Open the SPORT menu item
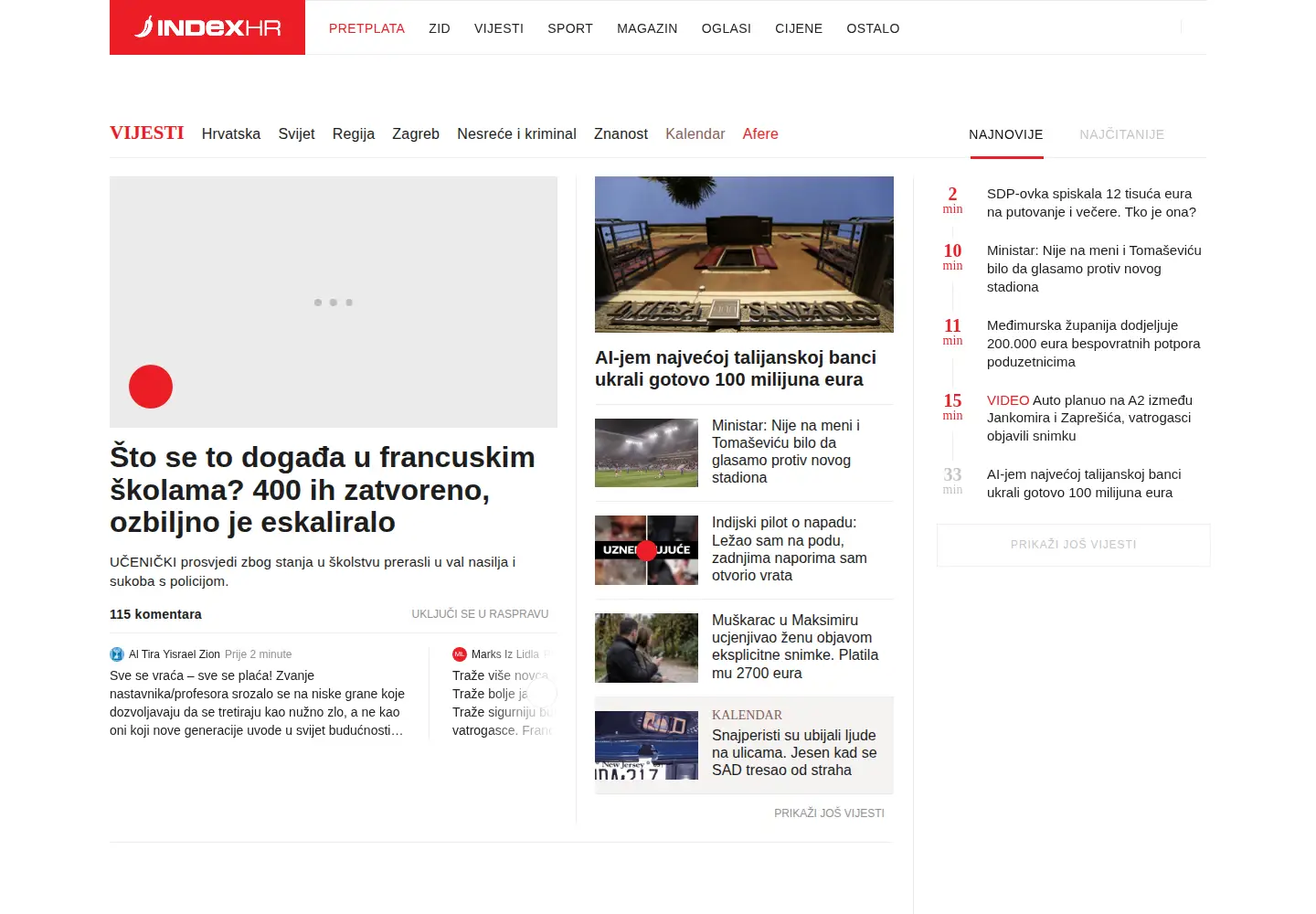1316x914 pixels. pos(570,28)
